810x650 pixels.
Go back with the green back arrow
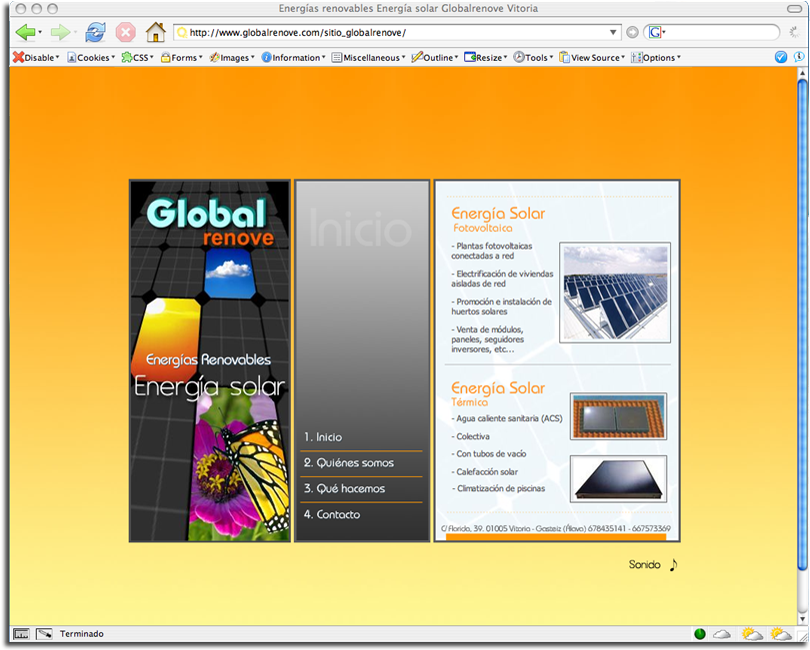pos(25,33)
